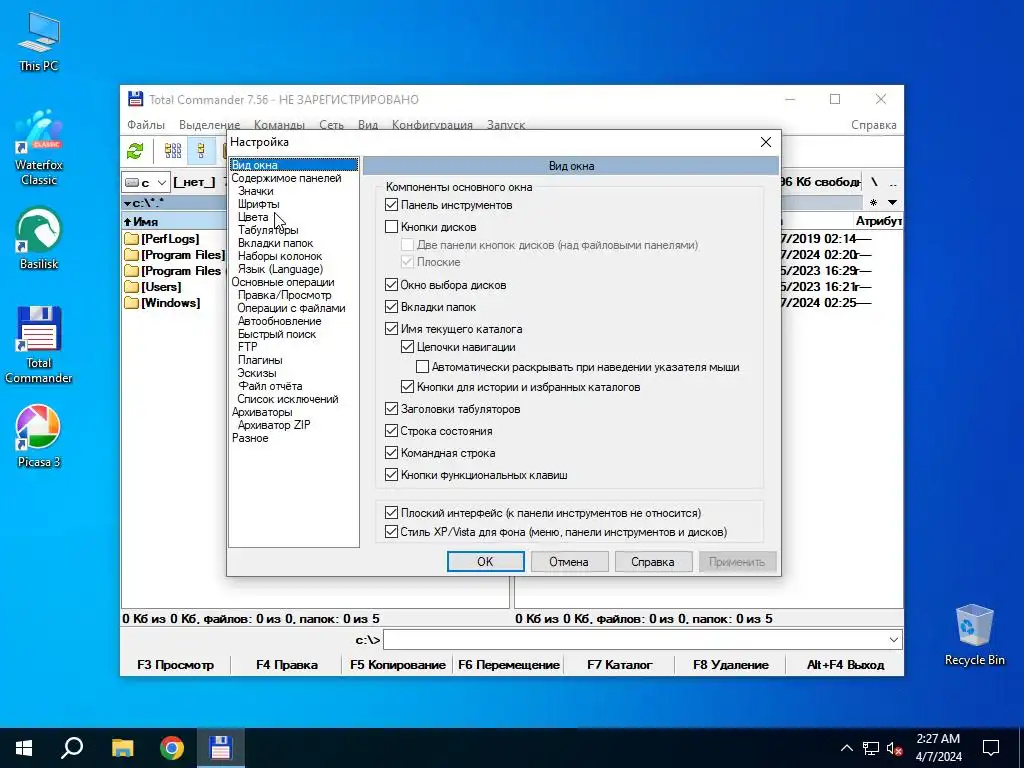
Task: Click OK button in settings dialog
Action: tap(485, 562)
